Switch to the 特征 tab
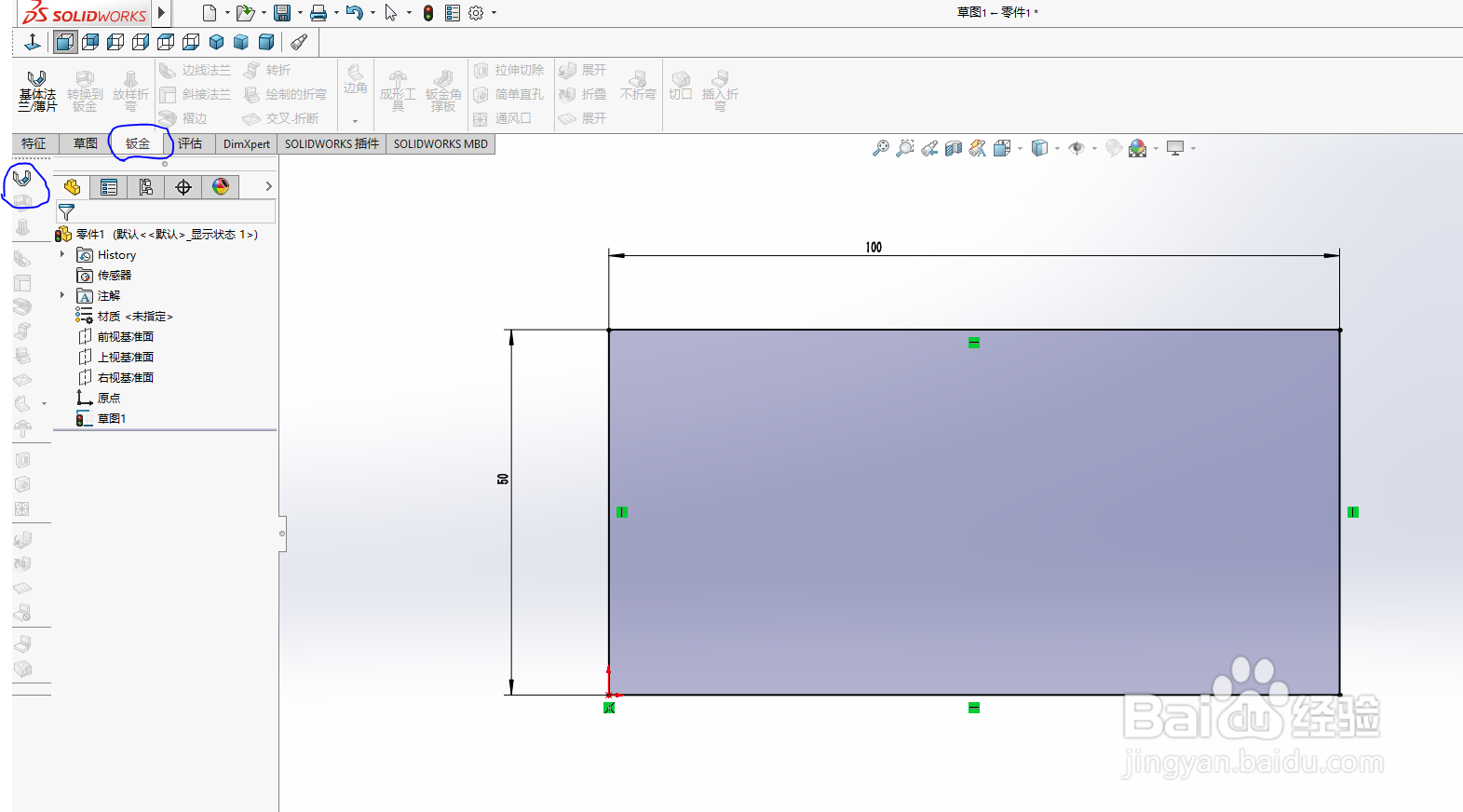Image resolution: width=1463 pixels, height=812 pixels. [34, 143]
